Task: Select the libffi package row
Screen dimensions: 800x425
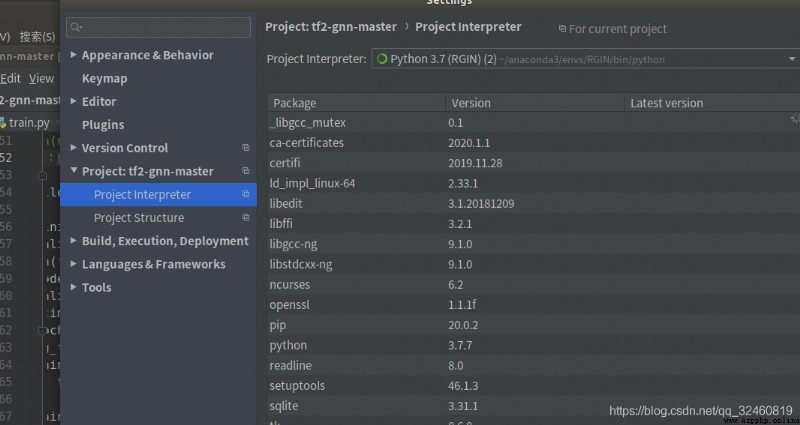Action: coord(533,223)
